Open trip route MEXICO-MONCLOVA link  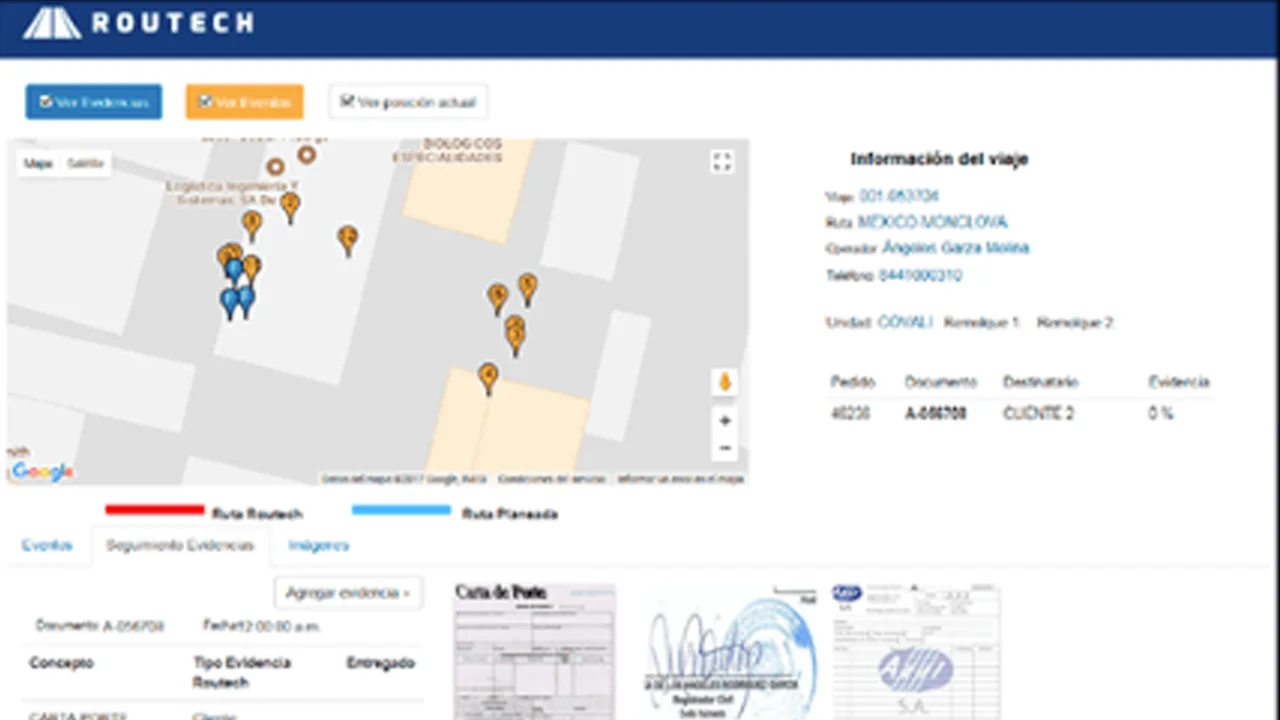click(x=932, y=222)
